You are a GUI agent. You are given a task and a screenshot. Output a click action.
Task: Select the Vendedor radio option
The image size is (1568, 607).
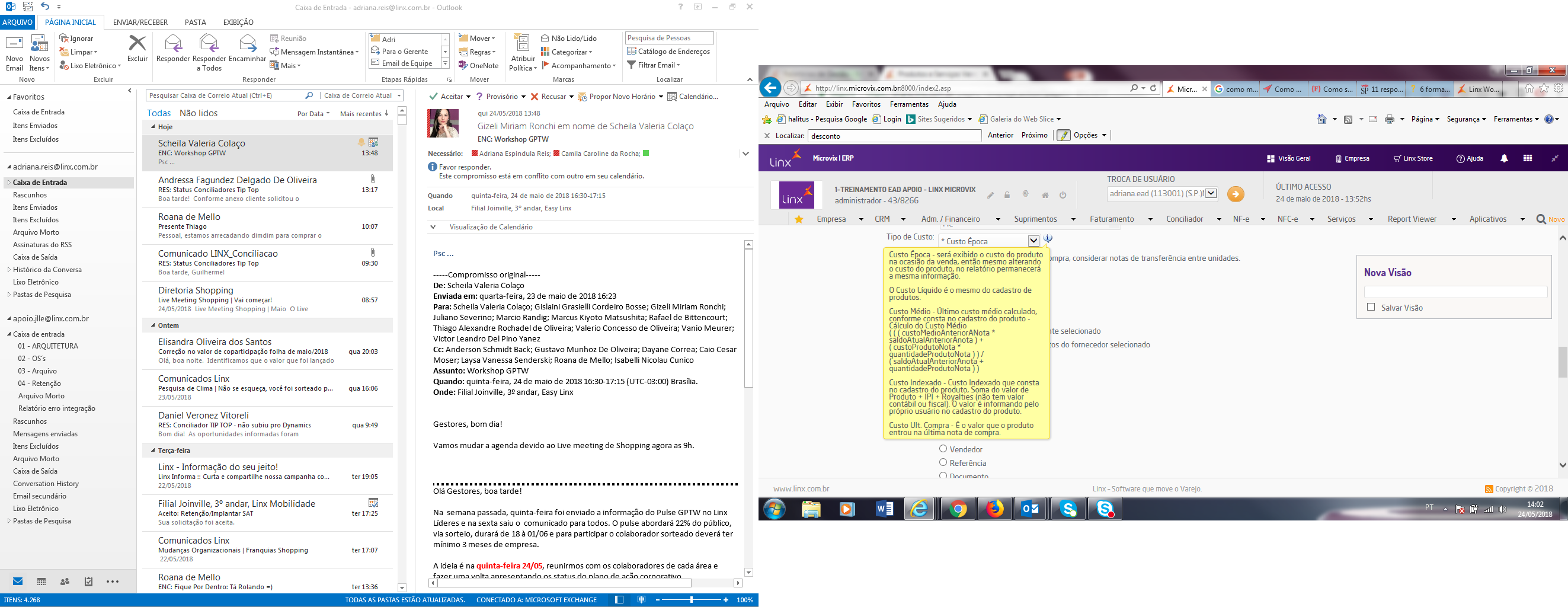(943, 449)
